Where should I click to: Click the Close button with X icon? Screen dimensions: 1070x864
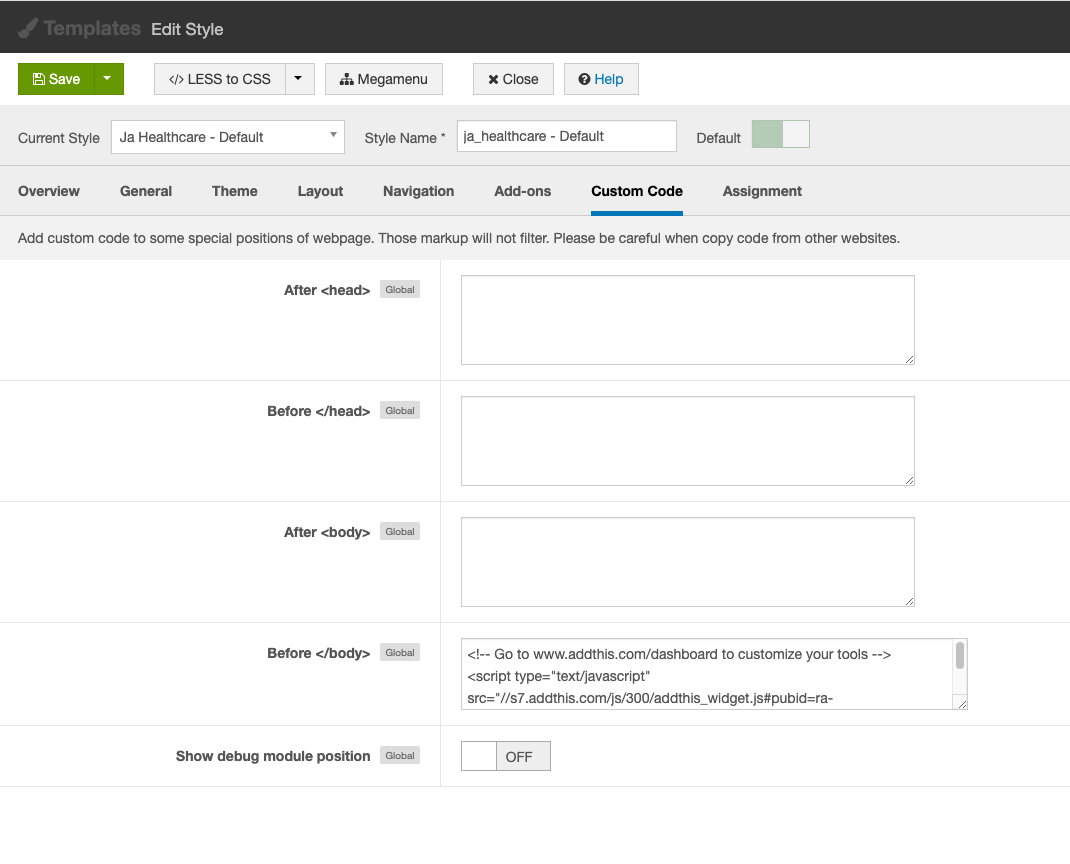coord(513,79)
